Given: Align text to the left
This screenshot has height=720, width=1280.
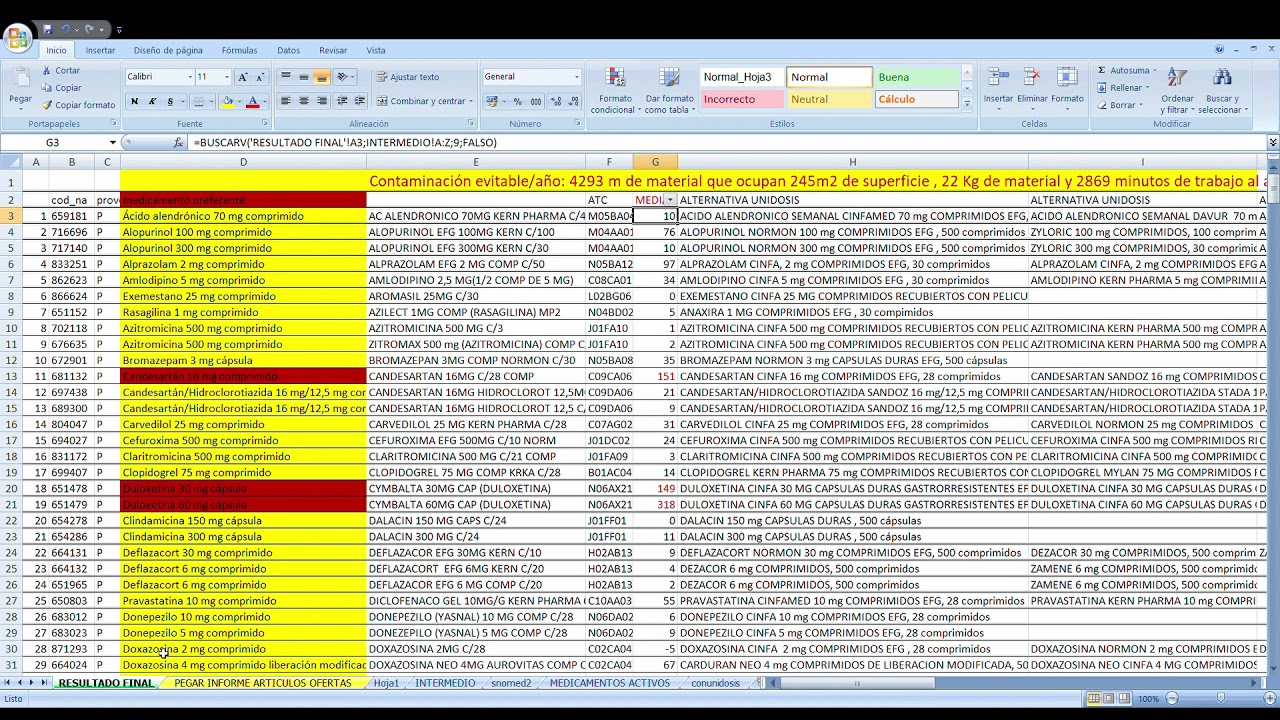Looking at the screenshot, I should point(286,101).
